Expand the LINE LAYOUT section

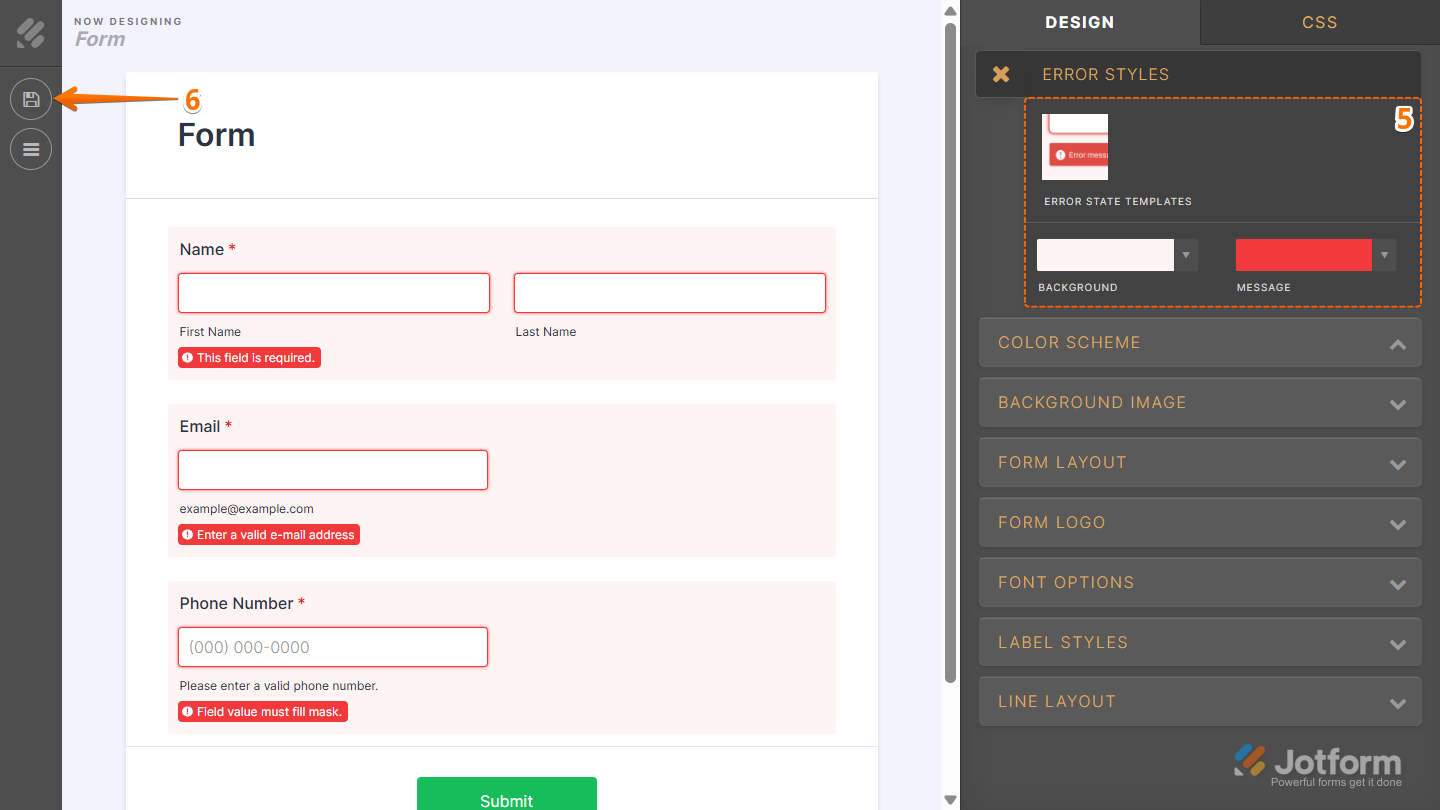tap(1199, 701)
